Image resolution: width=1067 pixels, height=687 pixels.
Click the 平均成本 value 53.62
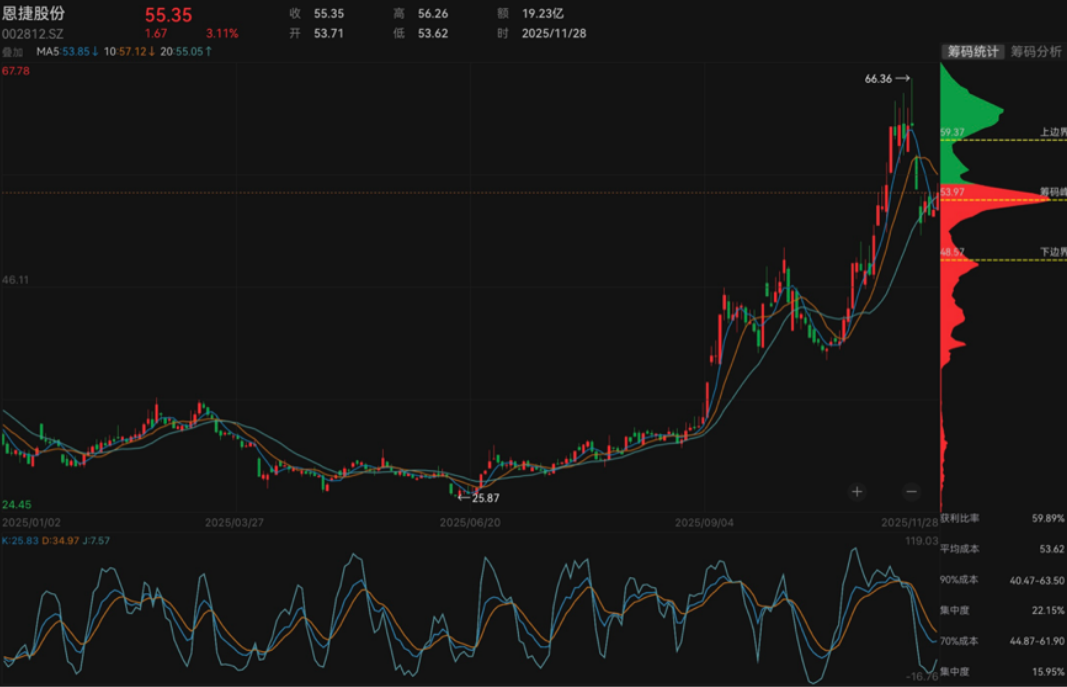(x=1052, y=549)
